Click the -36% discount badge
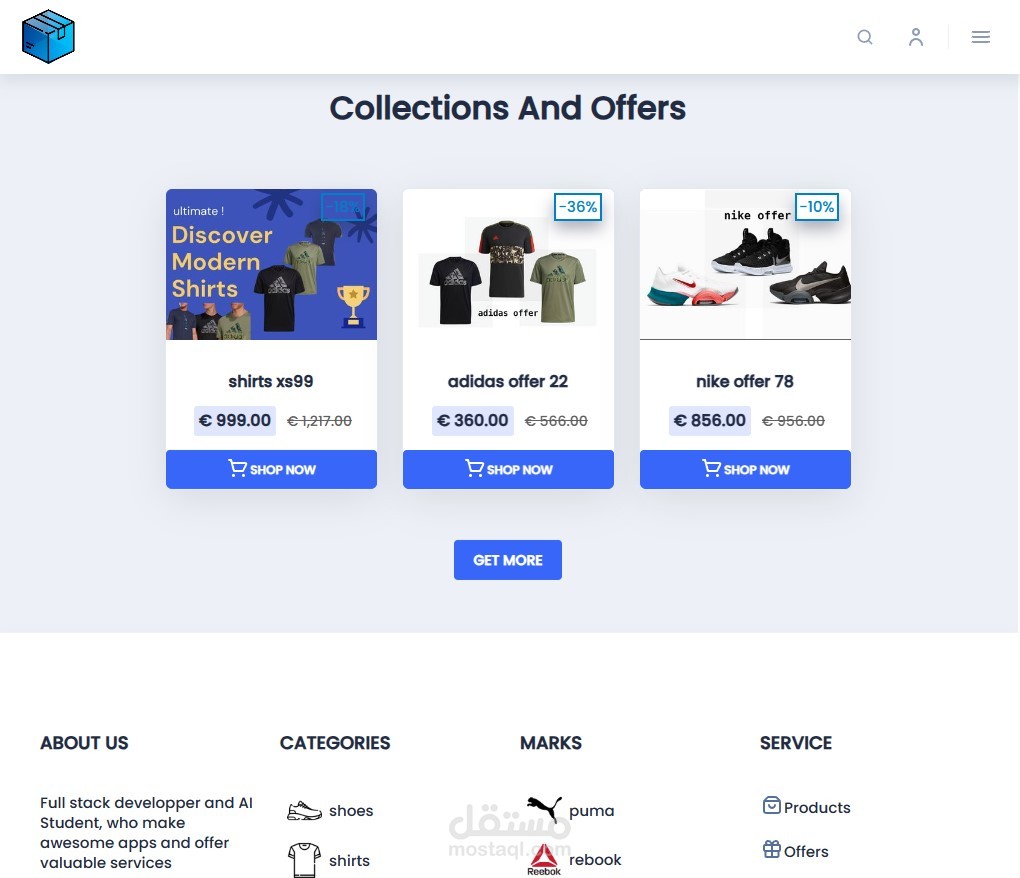 point(578,207)
